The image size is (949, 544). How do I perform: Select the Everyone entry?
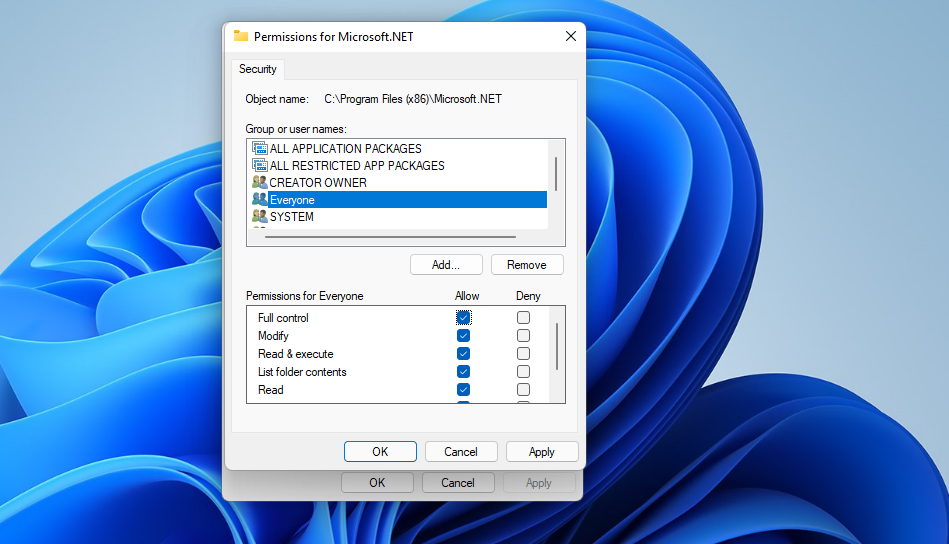[399, 199]
